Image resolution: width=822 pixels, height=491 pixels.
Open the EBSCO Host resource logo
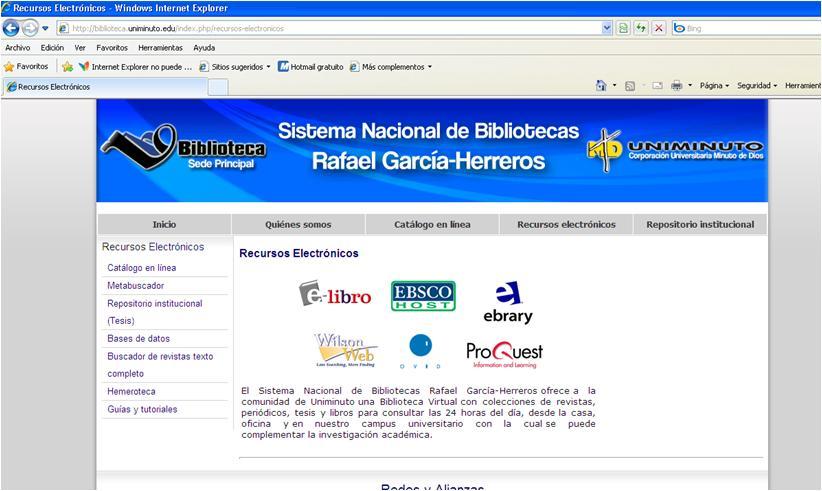click(423, 296)
